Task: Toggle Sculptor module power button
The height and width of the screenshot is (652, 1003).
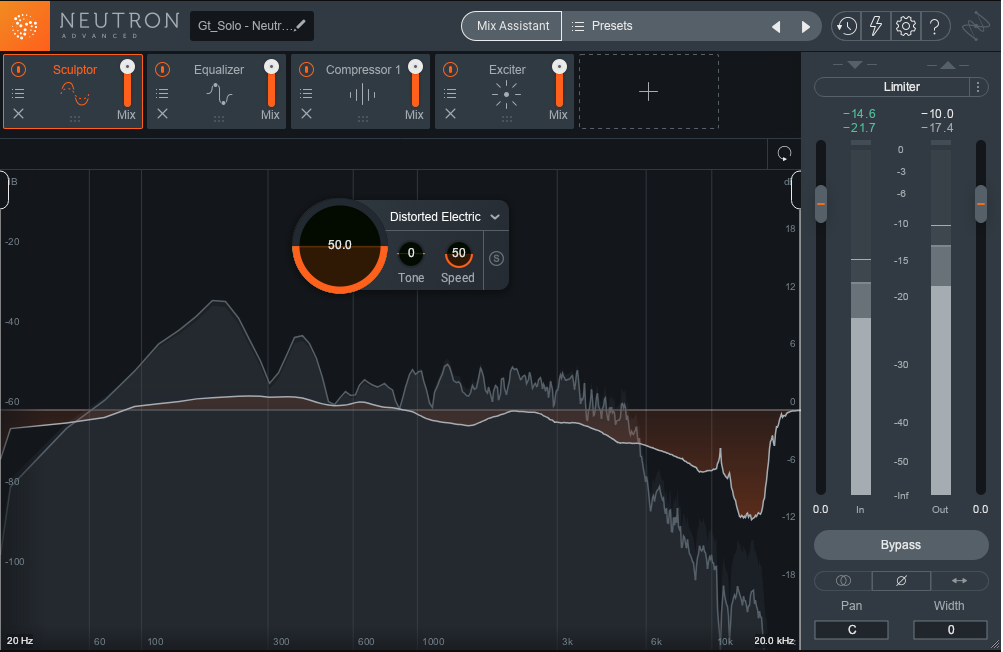Action: click(x=19, y=69)
